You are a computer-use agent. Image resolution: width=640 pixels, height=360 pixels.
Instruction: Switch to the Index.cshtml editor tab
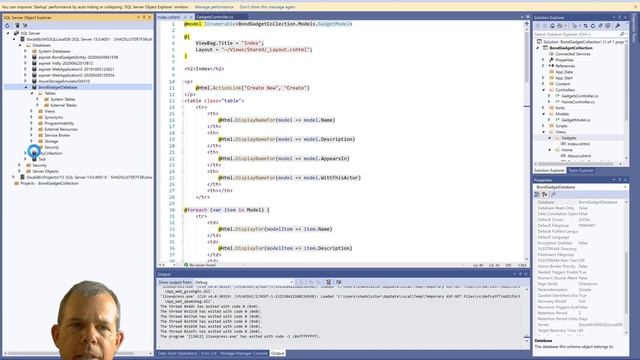point(169,17)
